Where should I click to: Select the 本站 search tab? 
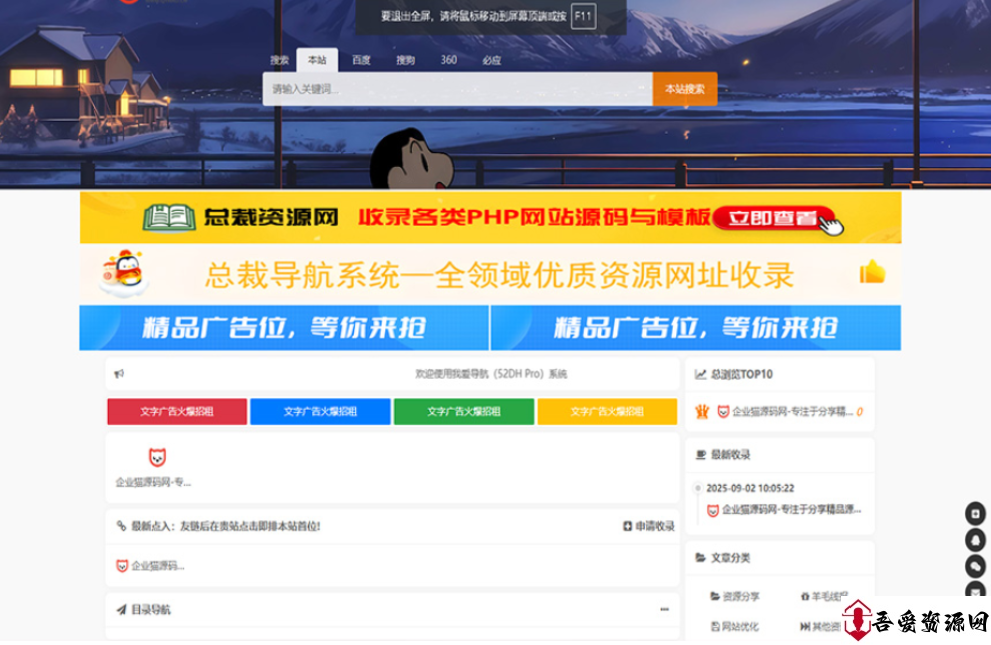(x=317, y=60)
